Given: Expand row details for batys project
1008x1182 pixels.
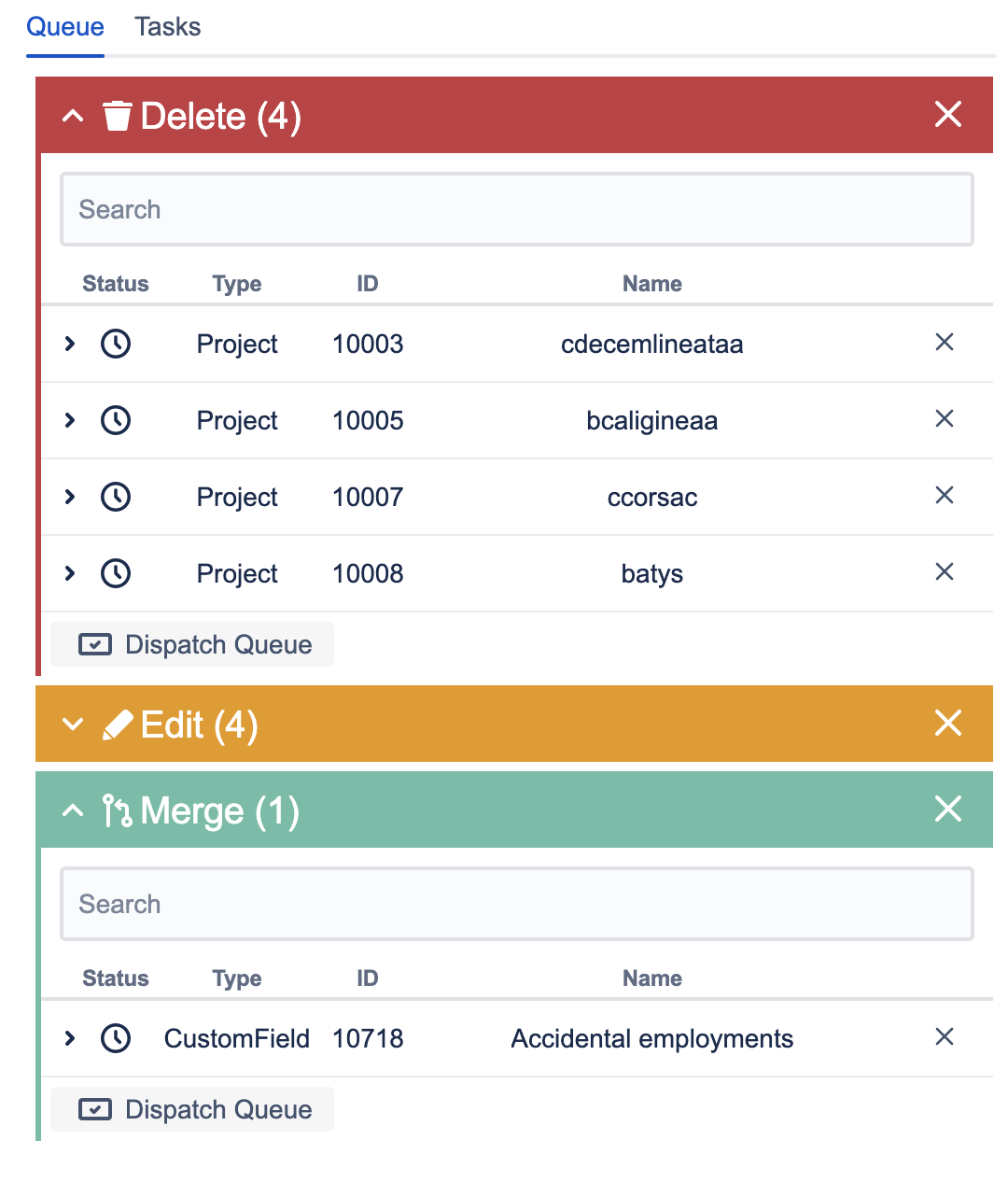Looking at the screenshot, I should [x=70, y=573].
